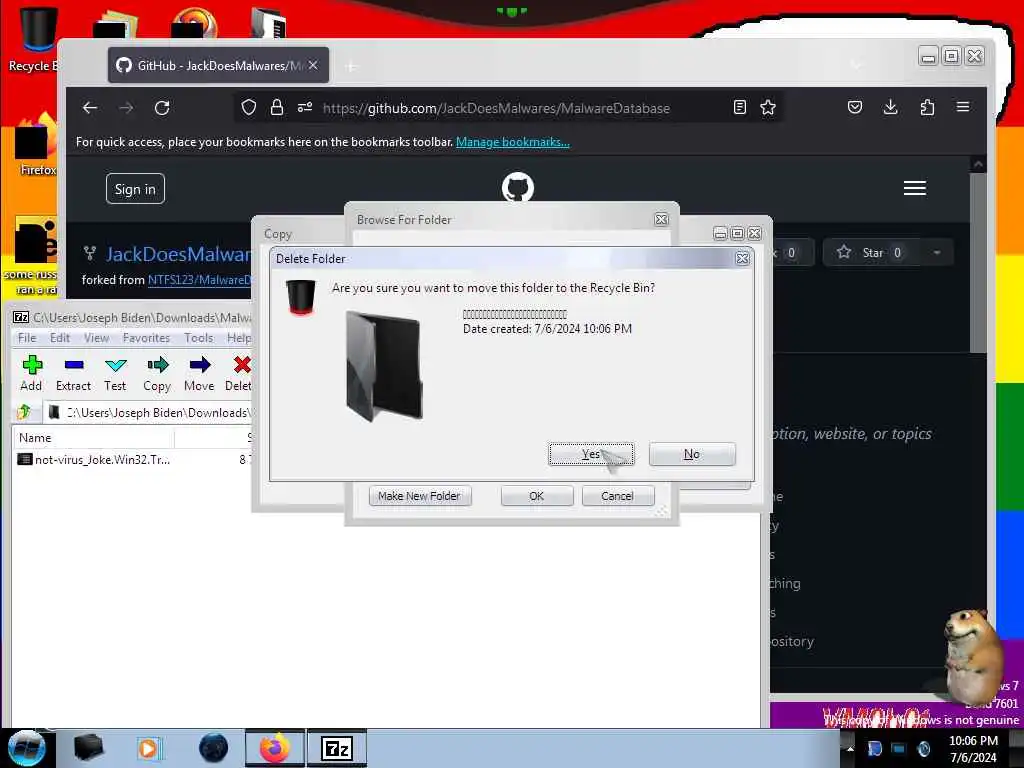Viewport: 1024px width, 768px height.
Task: Open the Firefox application hamburger menu
Action: (963, 108)
